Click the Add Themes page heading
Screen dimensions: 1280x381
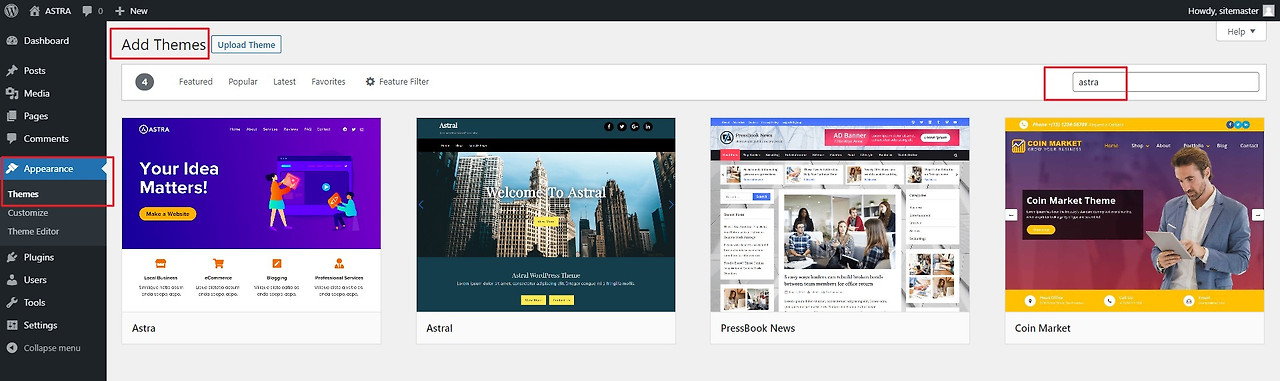pos(163,45)
